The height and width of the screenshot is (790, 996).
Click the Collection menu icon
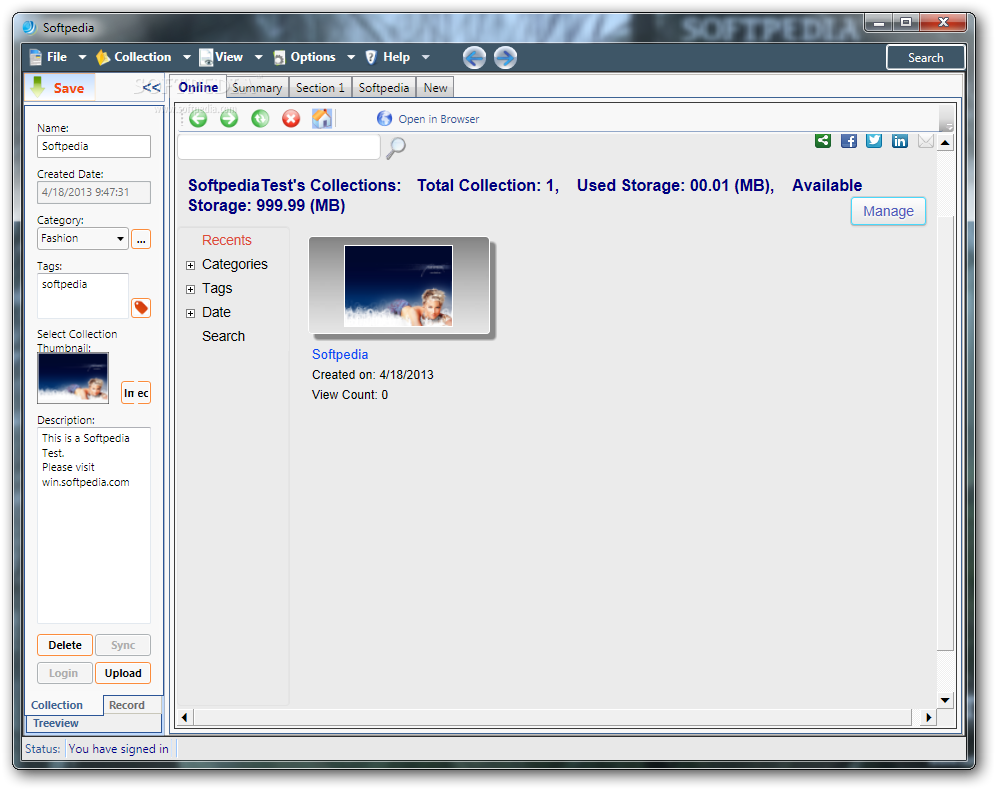tap(103, 57)
